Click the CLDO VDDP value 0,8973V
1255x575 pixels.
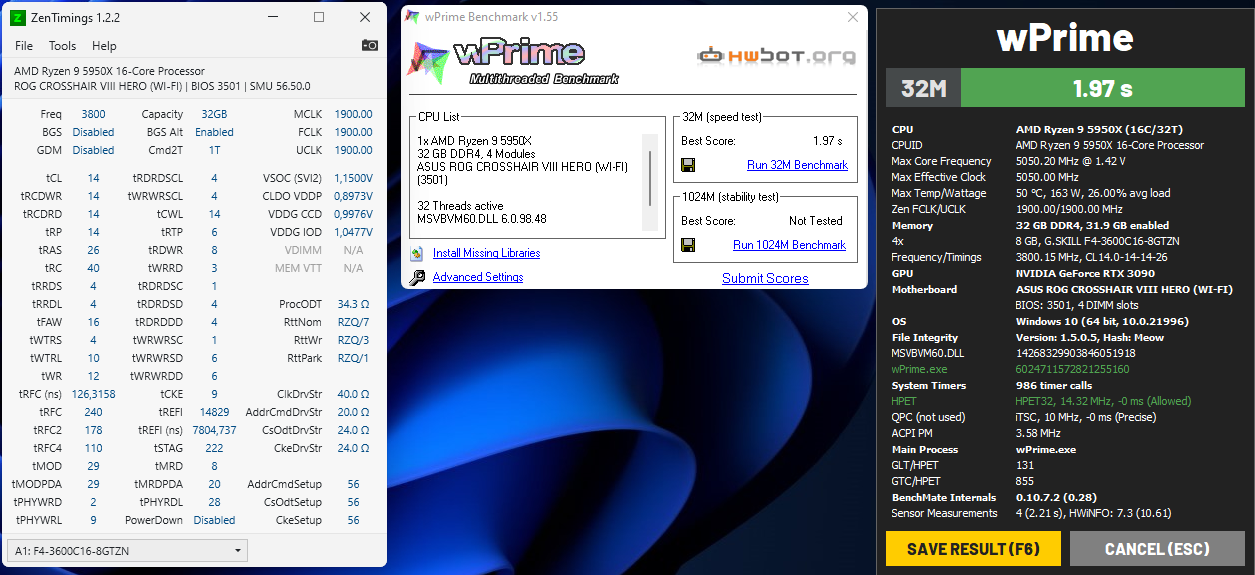(x=353, y=196)
